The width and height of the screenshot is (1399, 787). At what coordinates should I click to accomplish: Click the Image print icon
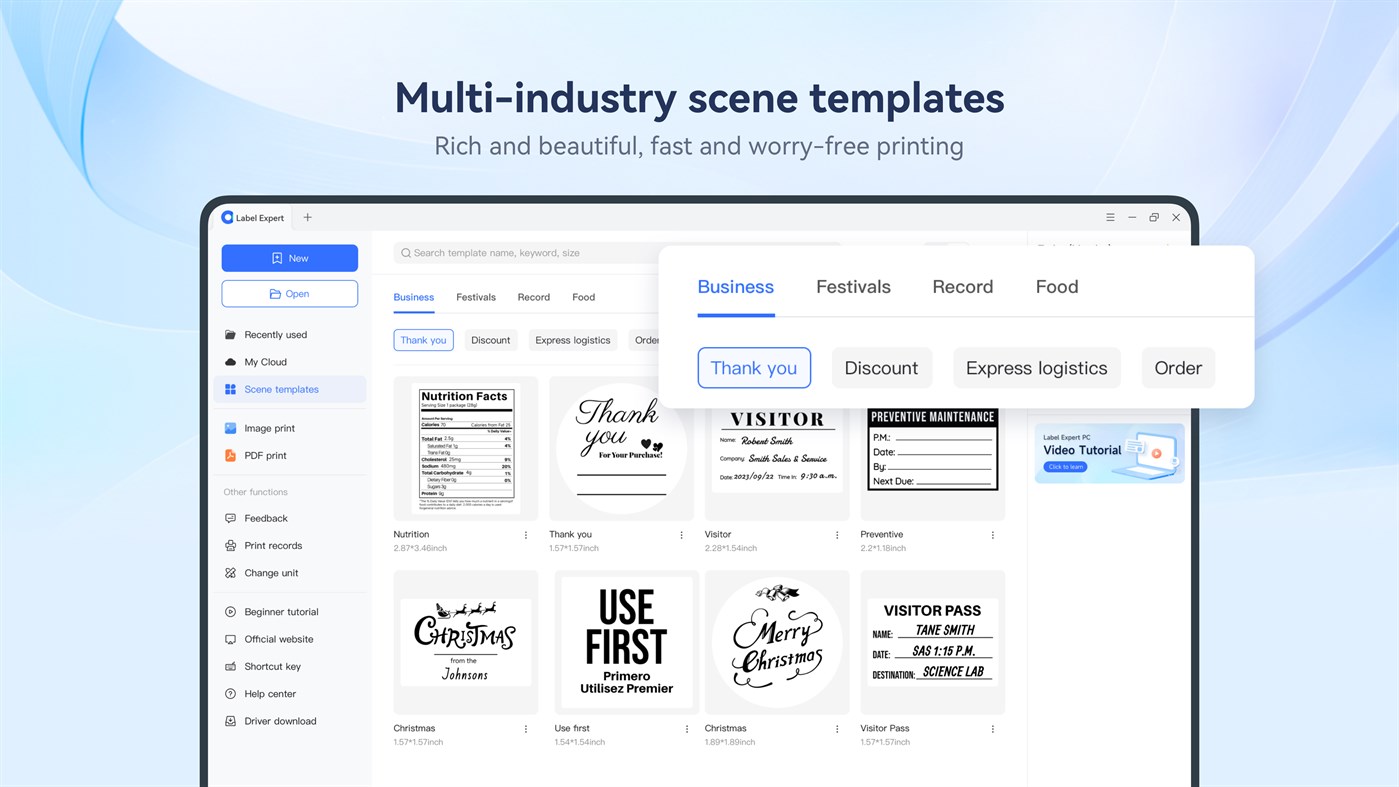click(231, 428)
